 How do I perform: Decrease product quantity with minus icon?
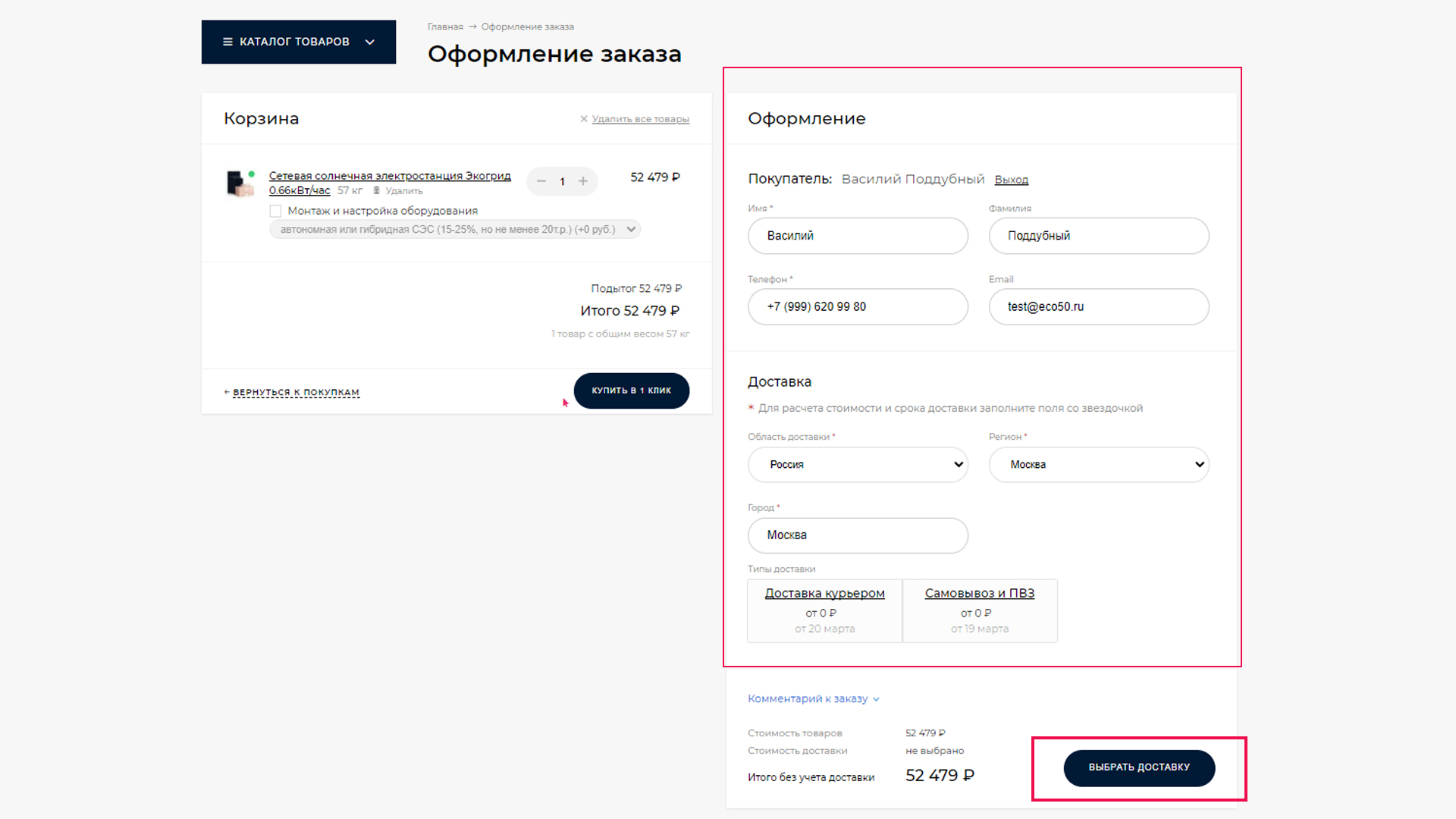[x=541, y=181]
